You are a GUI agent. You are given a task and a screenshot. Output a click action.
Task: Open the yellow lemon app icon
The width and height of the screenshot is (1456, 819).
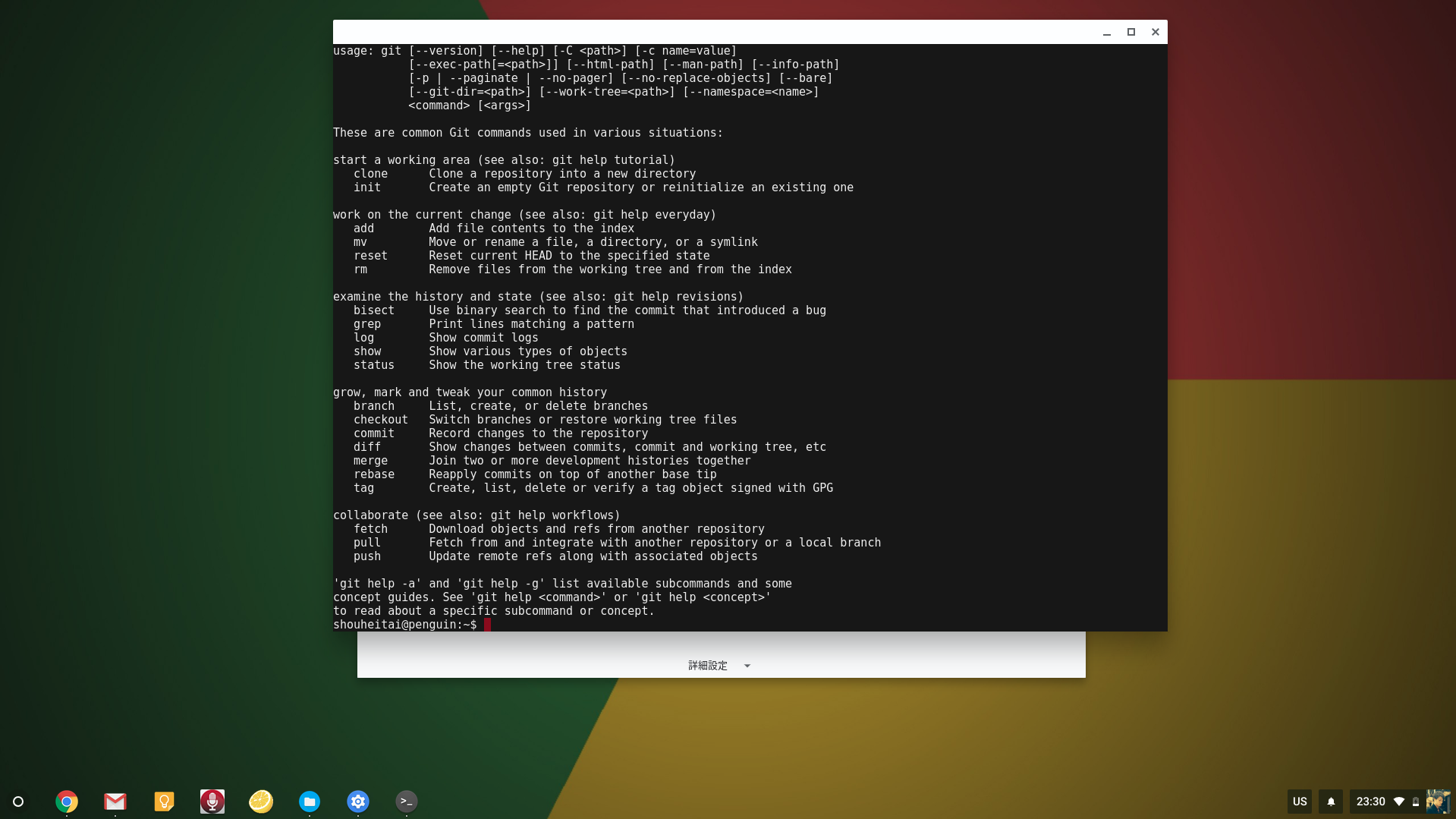coord(261,802)
